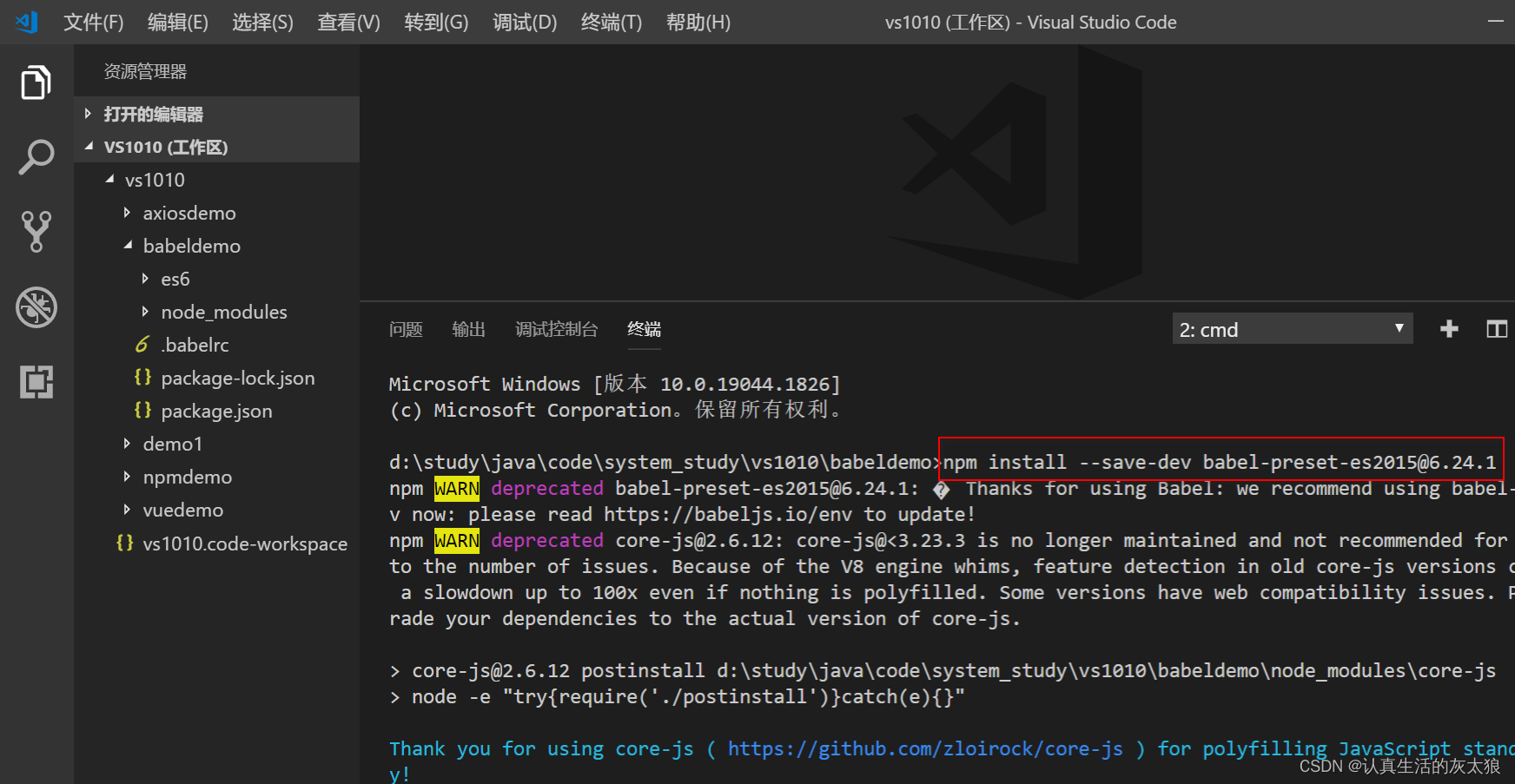Expand the vuedemo folder
The image size is (1515, 784).
(x=127, y=510)
